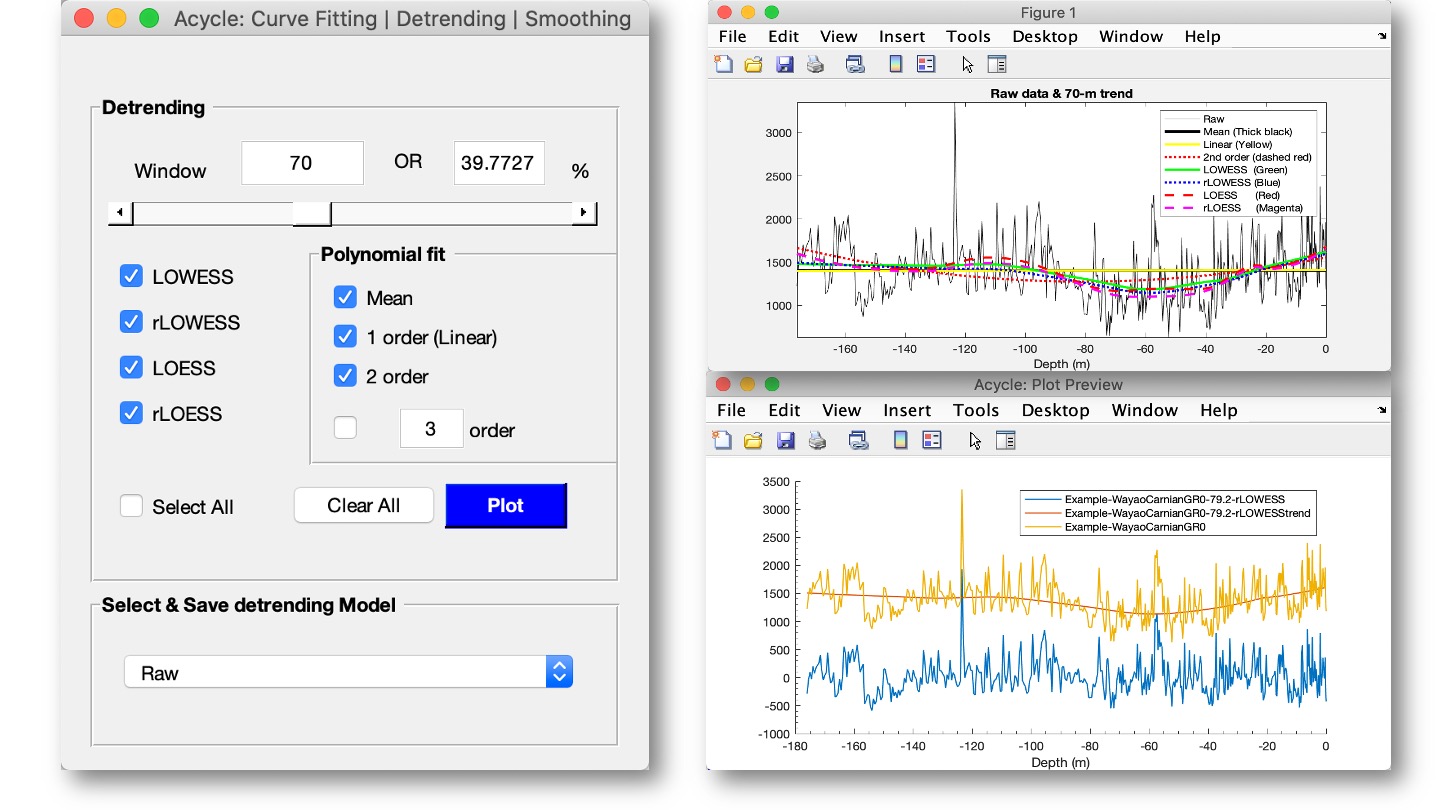
Task: Click the polynomial order field showing 3
Action: pyautogui.click(x=431, y=429)
